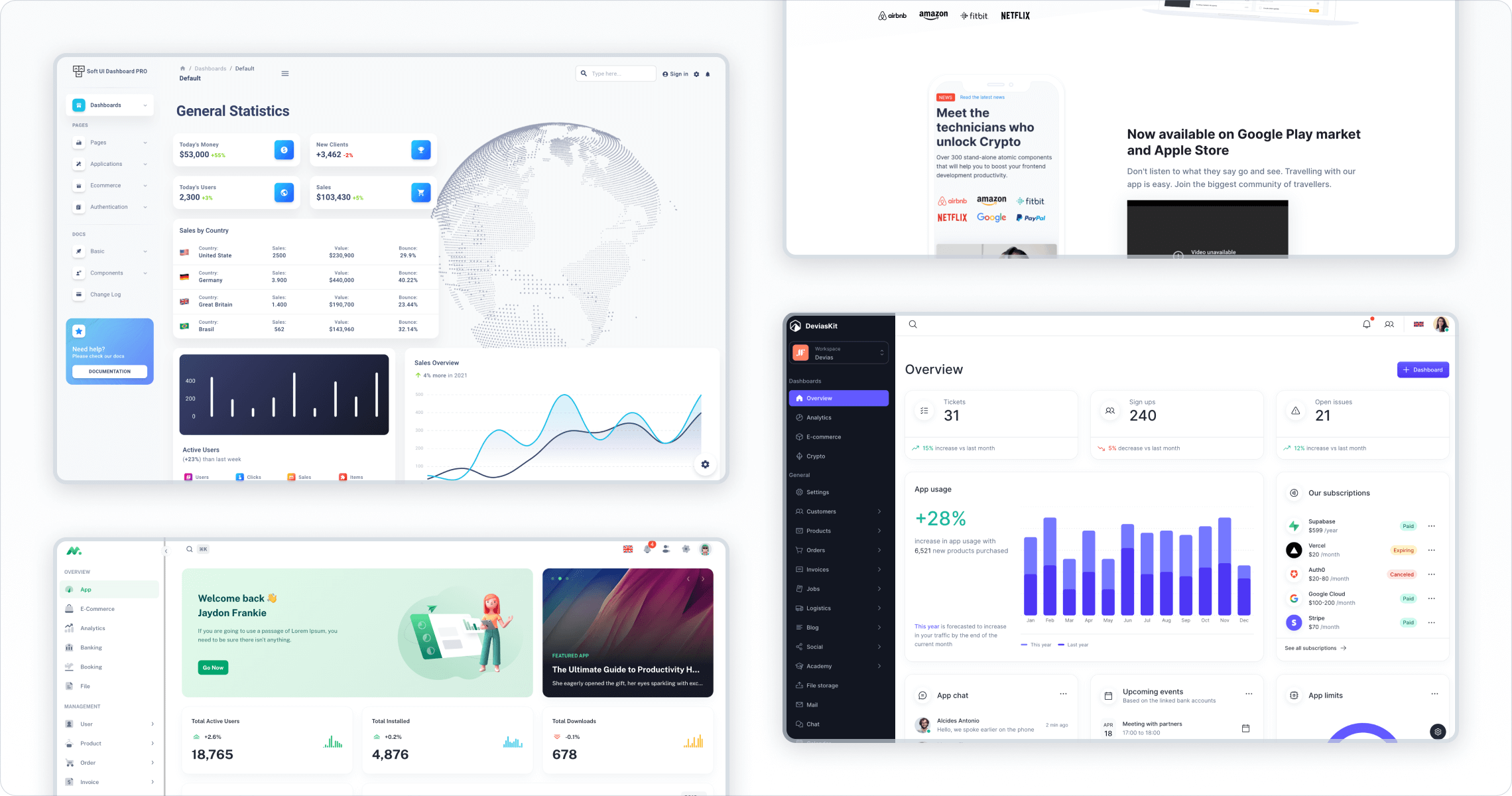
Task: Click the Documentation button in Soft UI
Action: coord(110,371)
